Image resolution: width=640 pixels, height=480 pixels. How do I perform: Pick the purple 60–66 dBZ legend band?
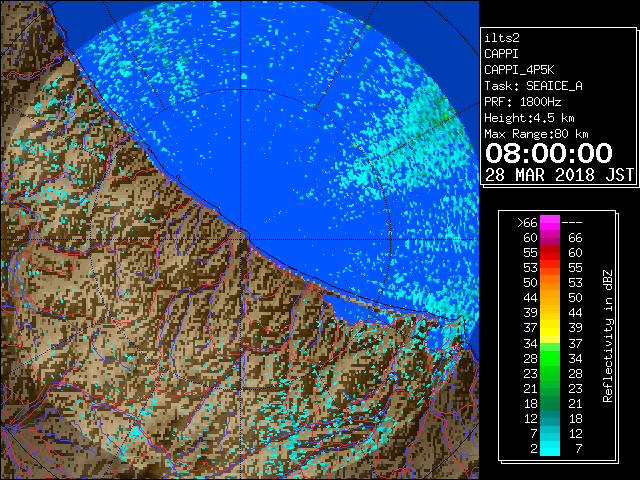[x=550, y=238]
